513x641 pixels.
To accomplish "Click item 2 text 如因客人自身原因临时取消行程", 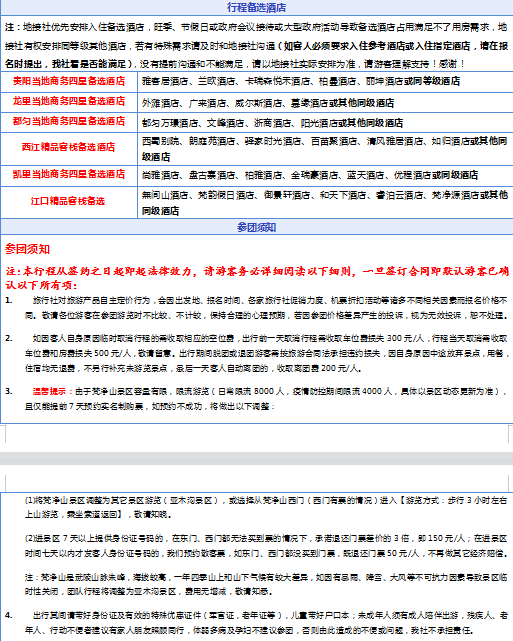I will tap(266, 353).
